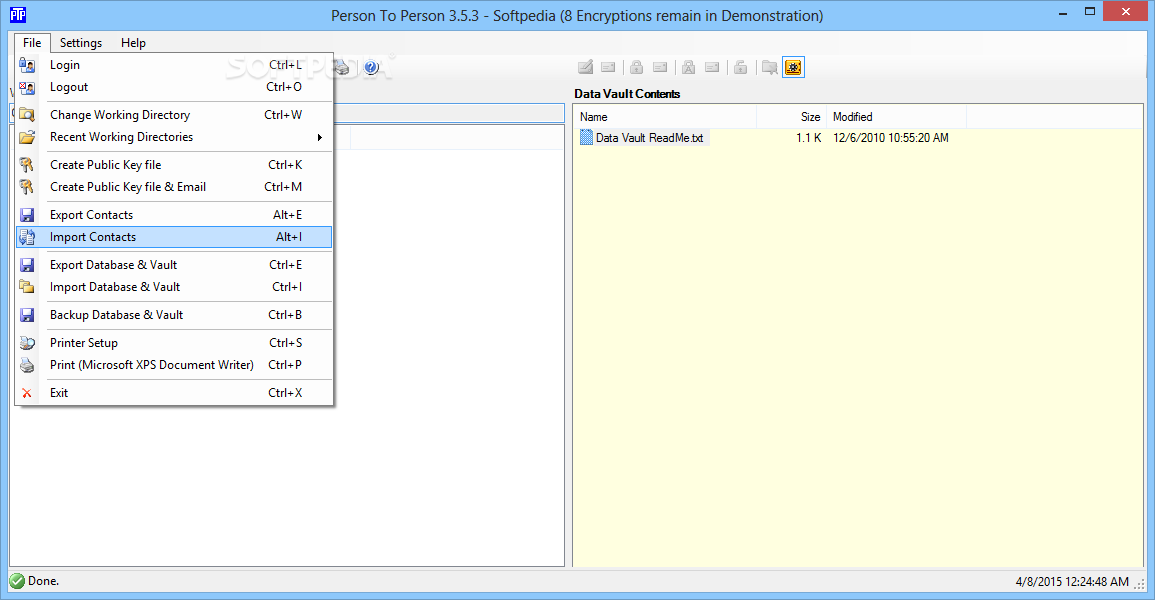Select Import Database & Vault

pos(175,287)
